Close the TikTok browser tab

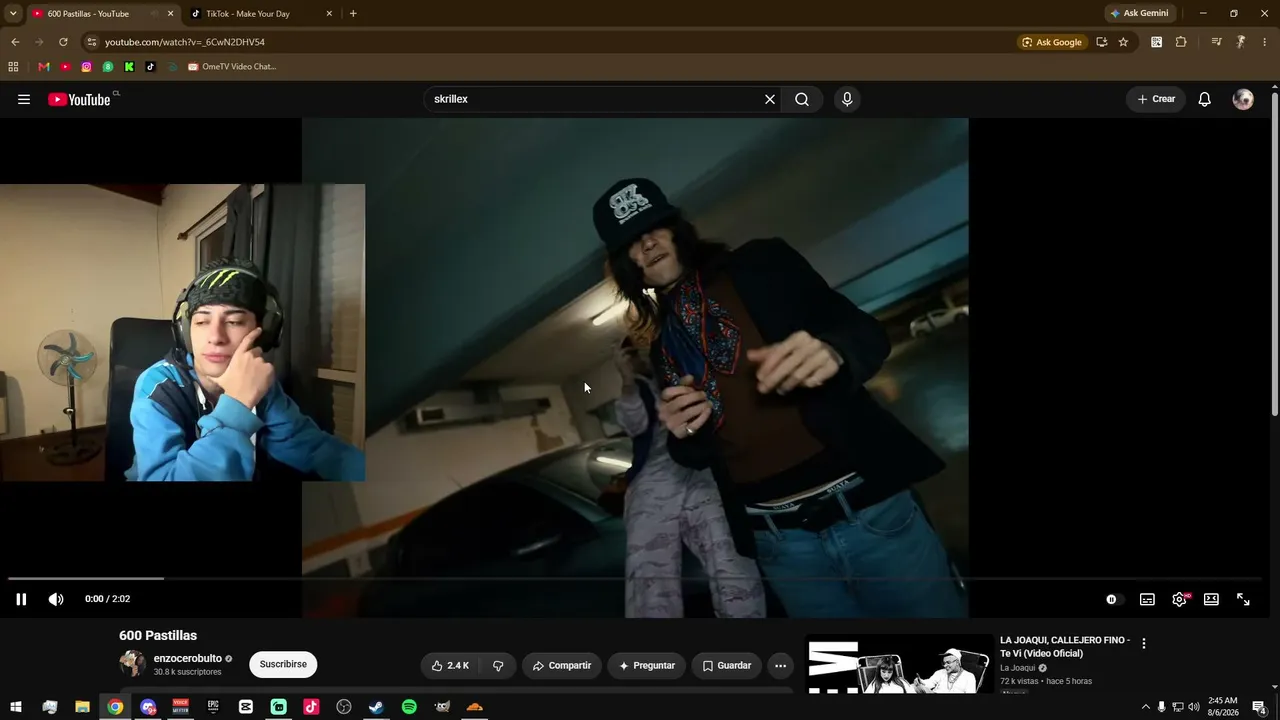pyautogui.click(x=329, y=14)
